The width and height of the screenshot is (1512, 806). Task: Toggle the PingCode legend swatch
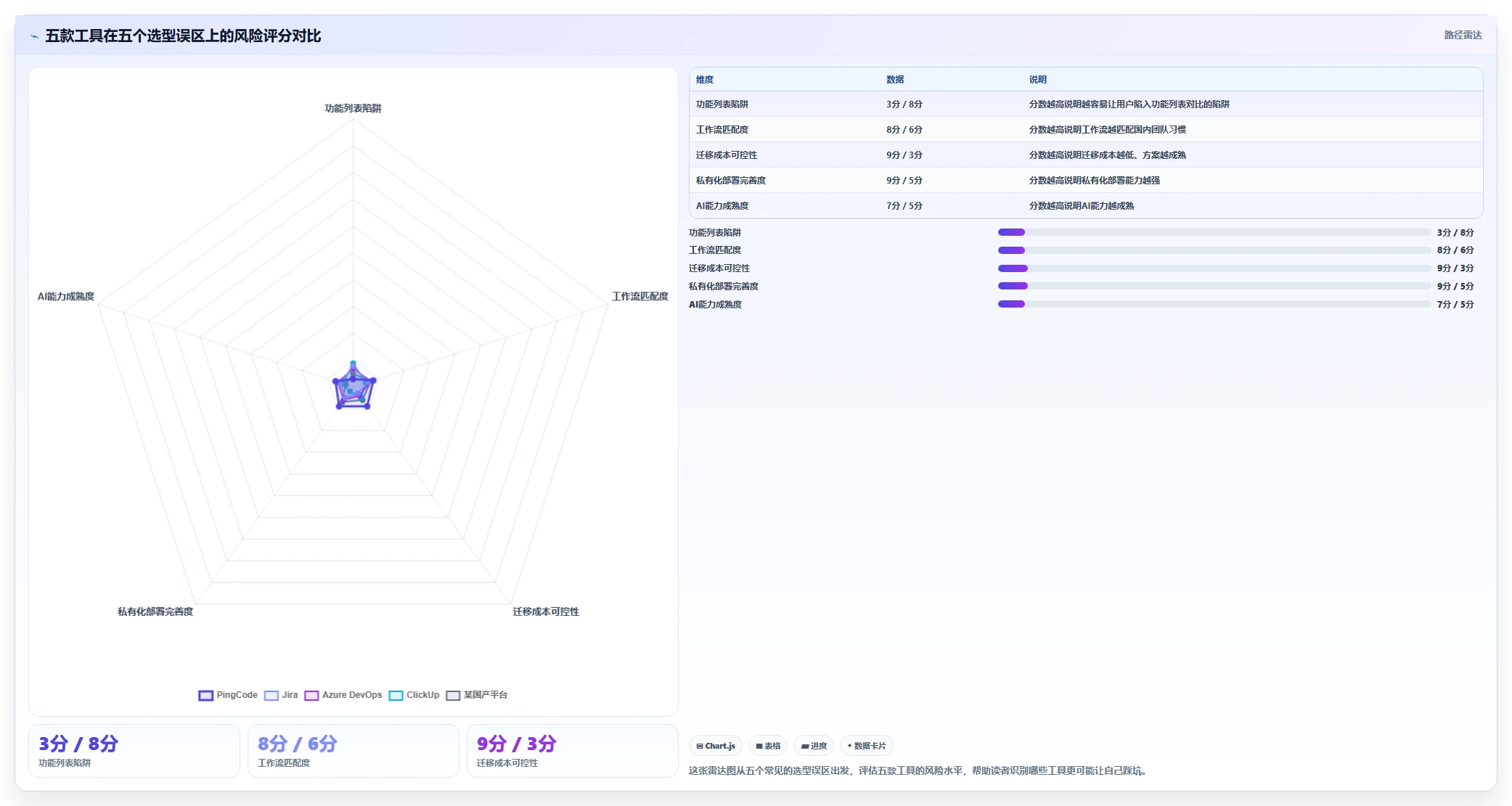[x=206, y=695]
